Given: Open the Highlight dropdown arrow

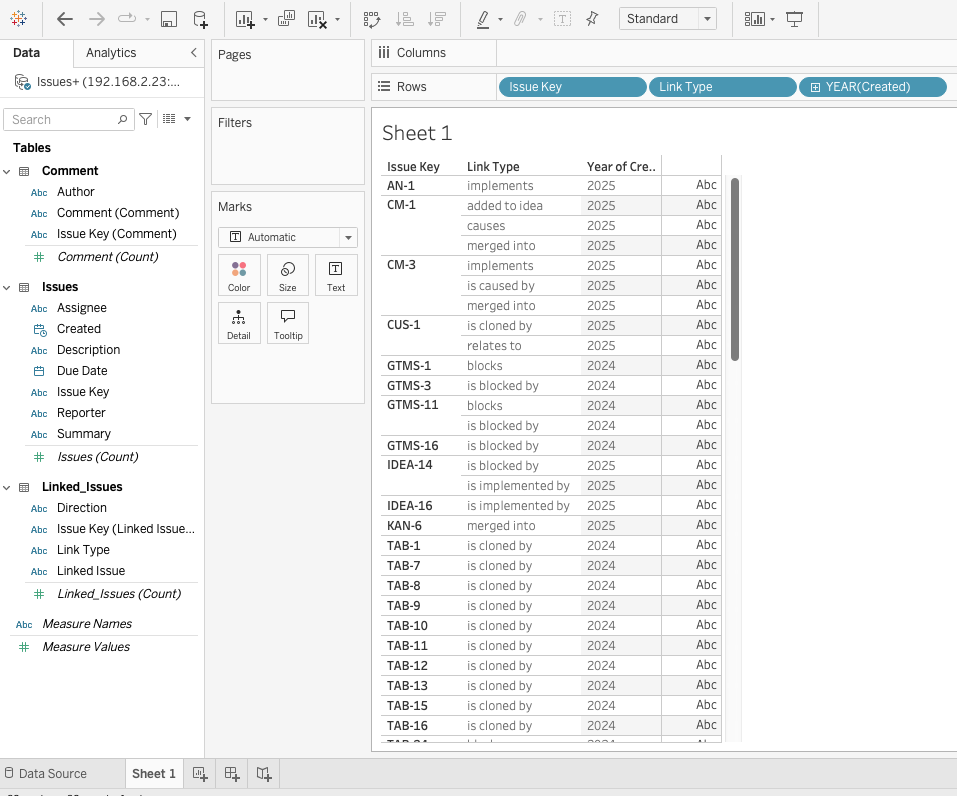Looking at the screenshot, I should (500, 19).
